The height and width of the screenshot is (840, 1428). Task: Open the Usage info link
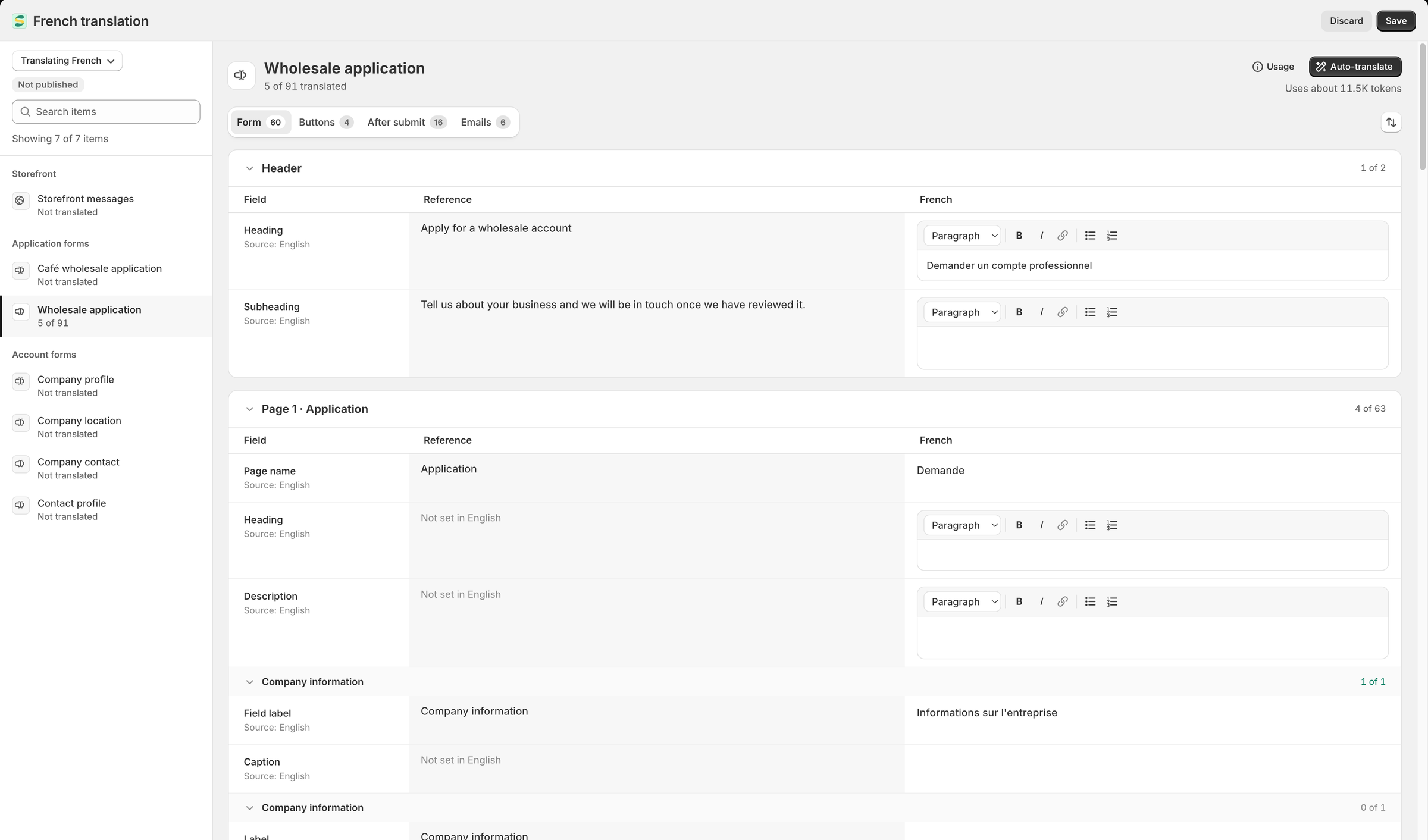pyautogui.click(x=1273, y=67)
